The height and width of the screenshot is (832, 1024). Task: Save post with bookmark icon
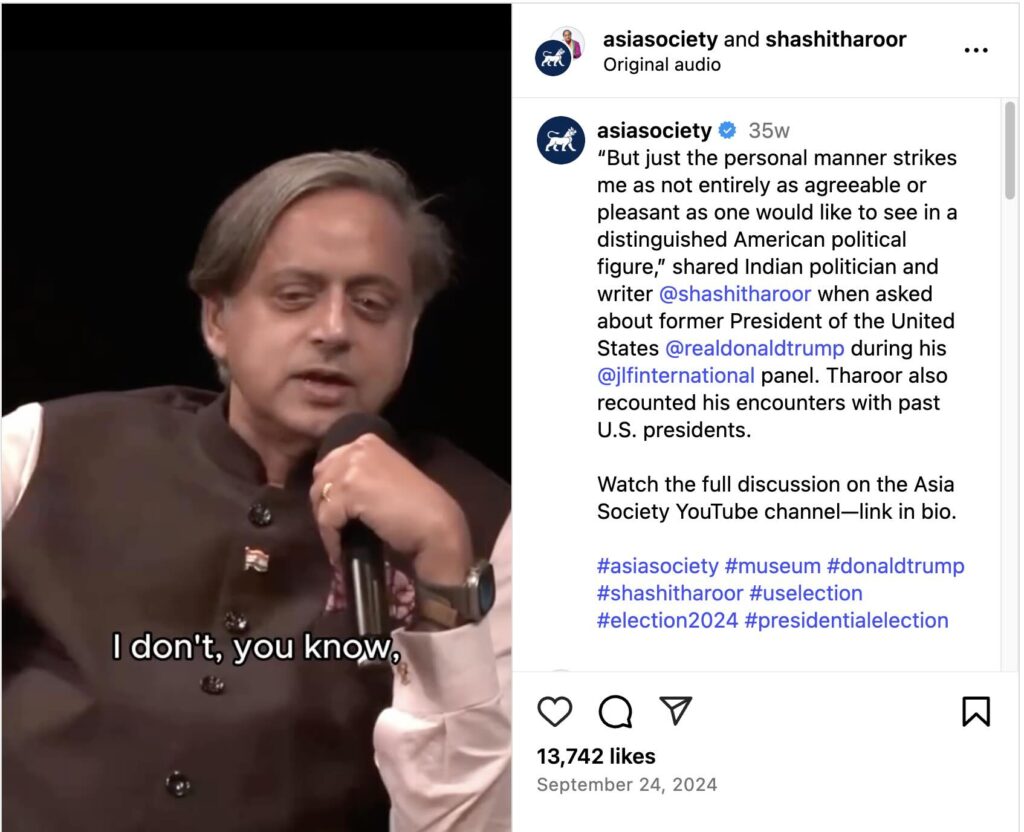pos(976,711)
